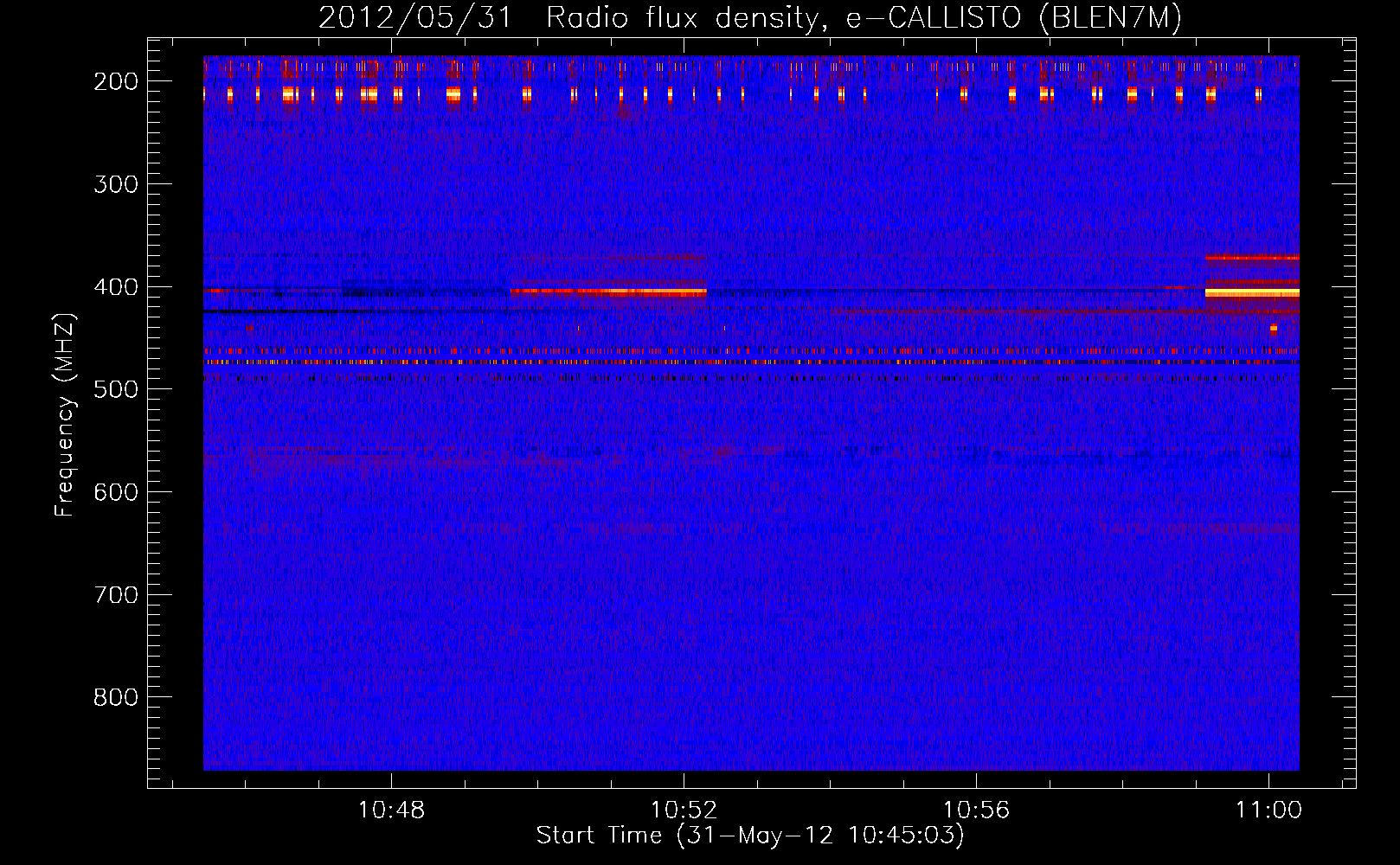The height and width of the screenshot is (865, 1400).
Task: Click the 'Frequency (MHZ)' axis label
Action: click(65, 415)
